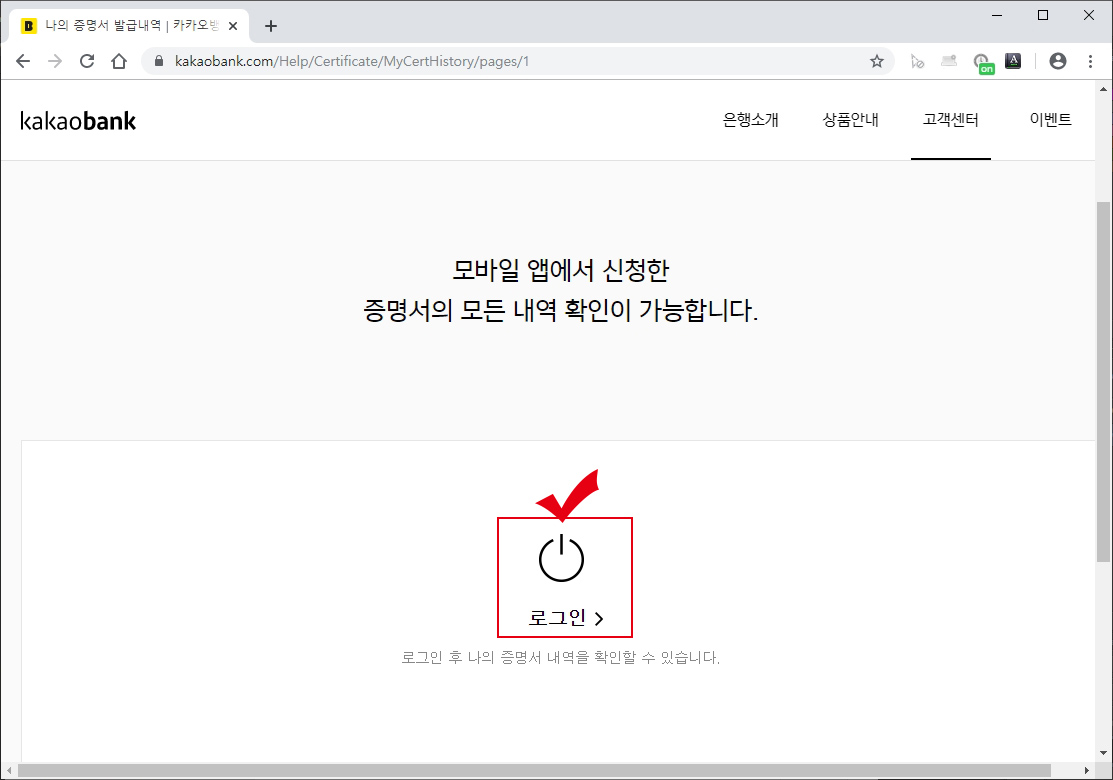This screenshot has height=780, width=1113.
Task: Click the back navigation arrow
Action: tap(22, 60)
